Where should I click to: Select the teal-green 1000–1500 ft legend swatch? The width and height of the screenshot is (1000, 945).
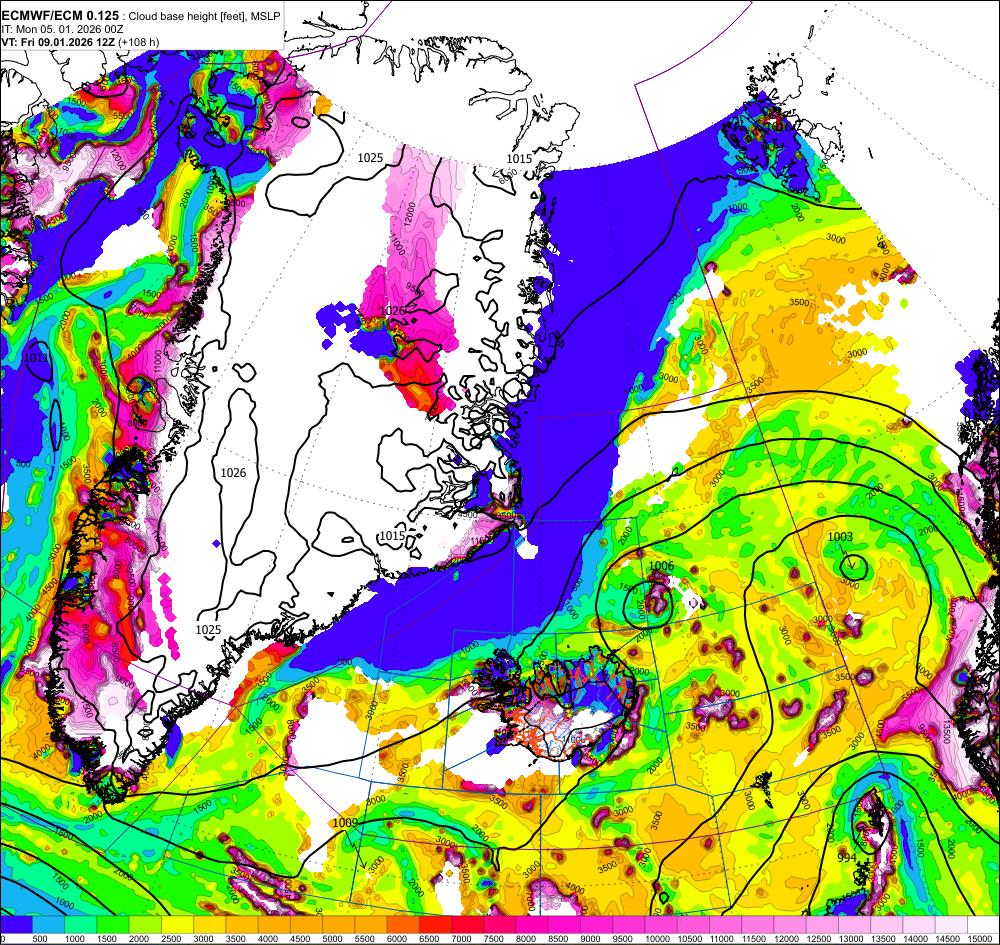click(81, 925)
